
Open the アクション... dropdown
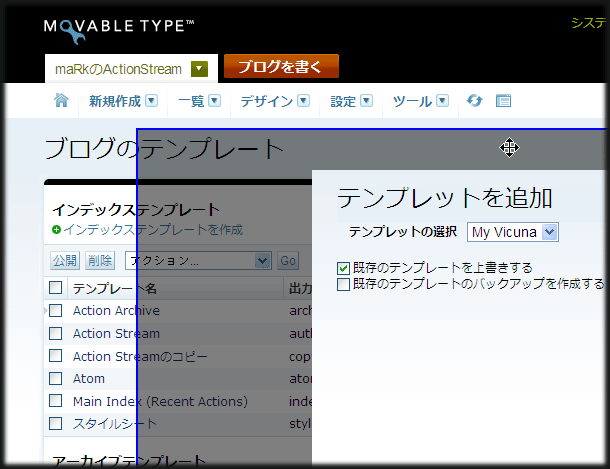pos(200,260)
